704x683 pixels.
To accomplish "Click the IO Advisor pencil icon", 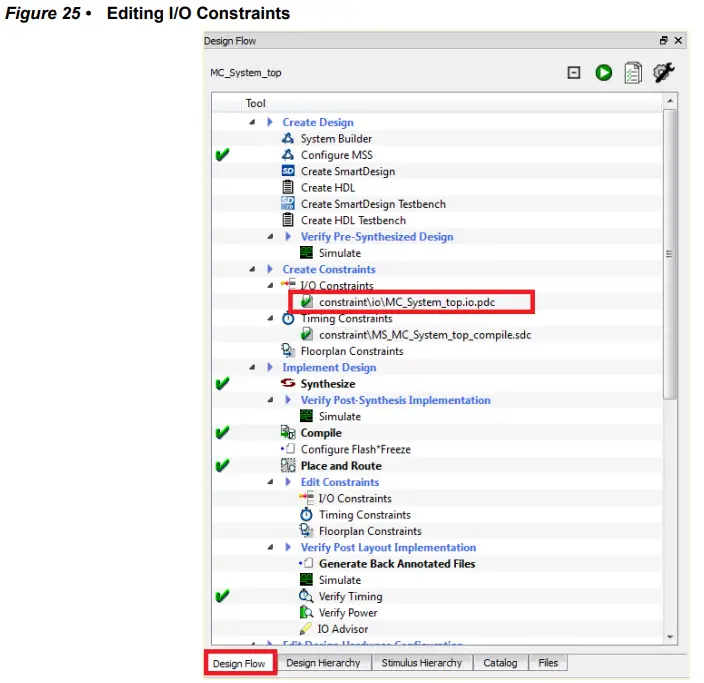I will coord(307,629).
